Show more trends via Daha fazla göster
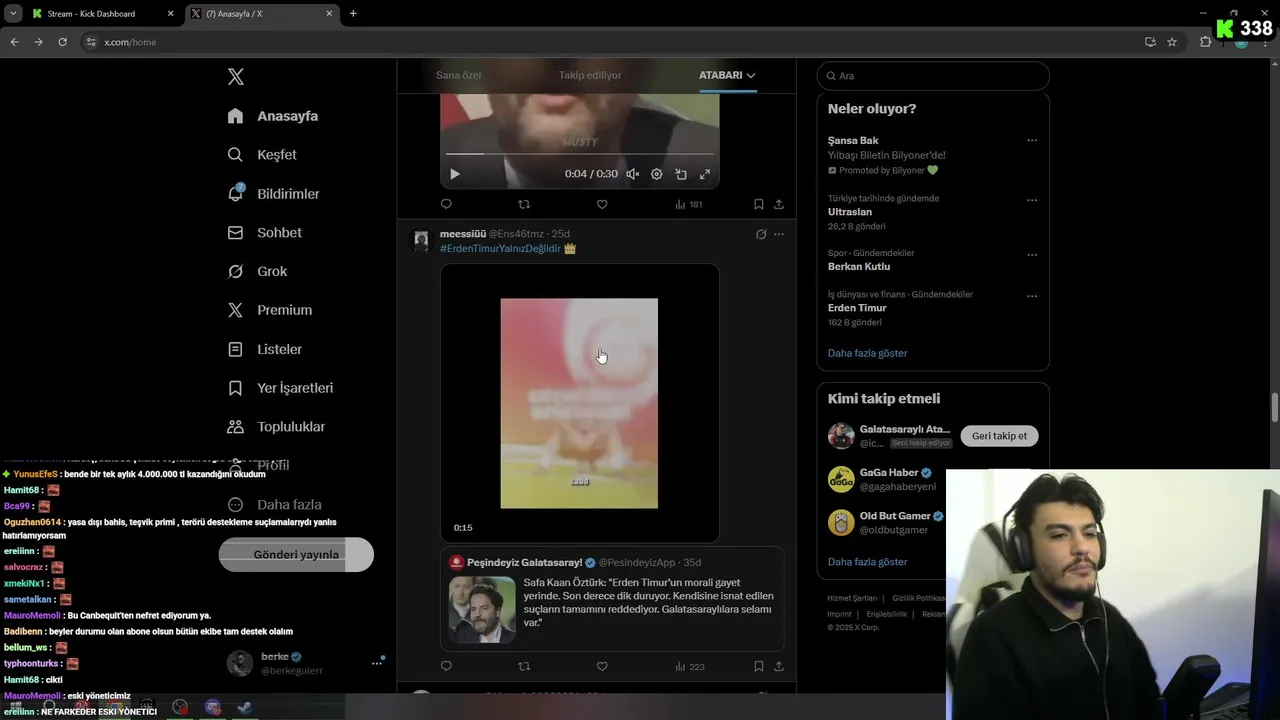The image size is (1280, 720). tap(867, 353)
